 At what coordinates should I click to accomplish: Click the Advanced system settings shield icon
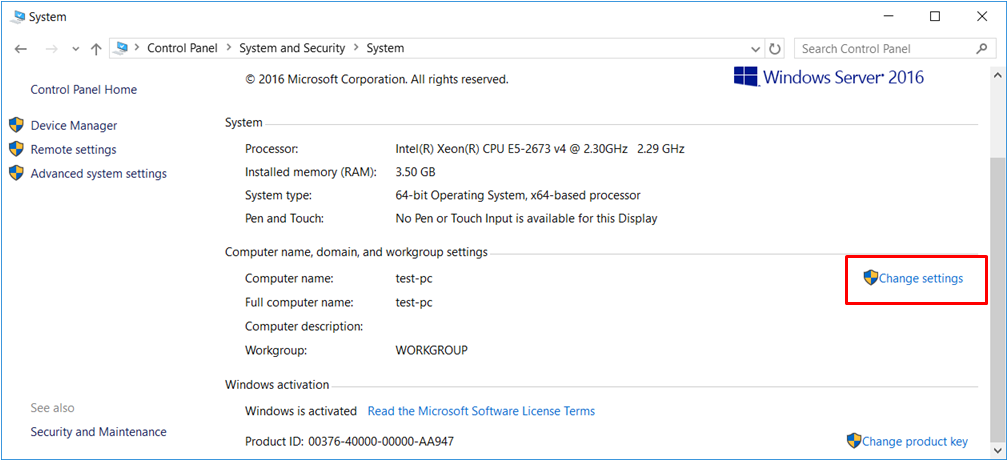[x=16, y=173]
